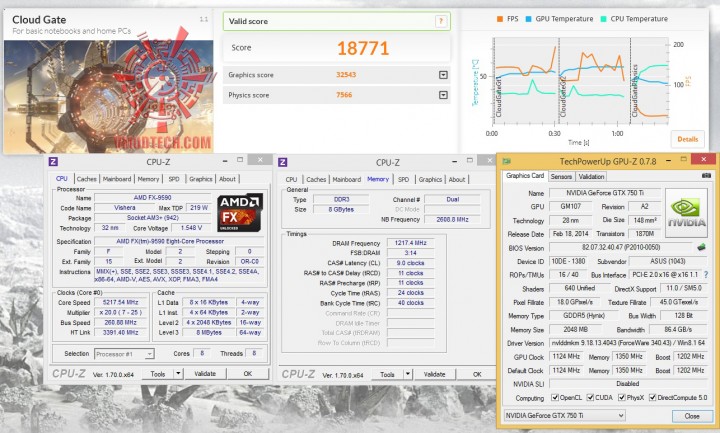Click the GPU-Z BIOS save chip icon

tap(701, 247)
